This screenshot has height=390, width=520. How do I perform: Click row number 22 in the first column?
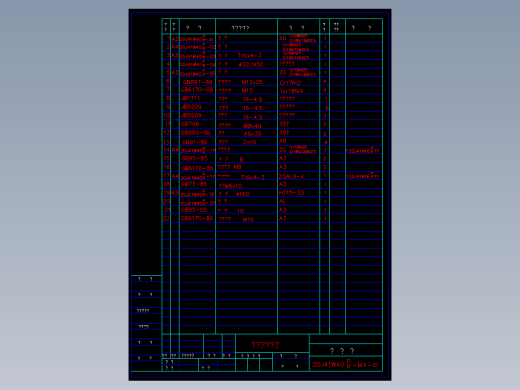click(166, 219)
